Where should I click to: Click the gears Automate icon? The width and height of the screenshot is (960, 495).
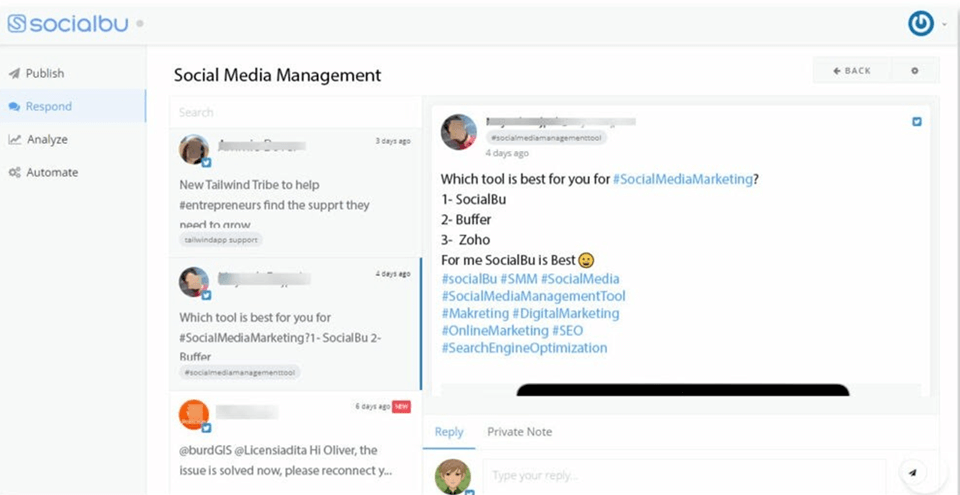pos(15,173)
